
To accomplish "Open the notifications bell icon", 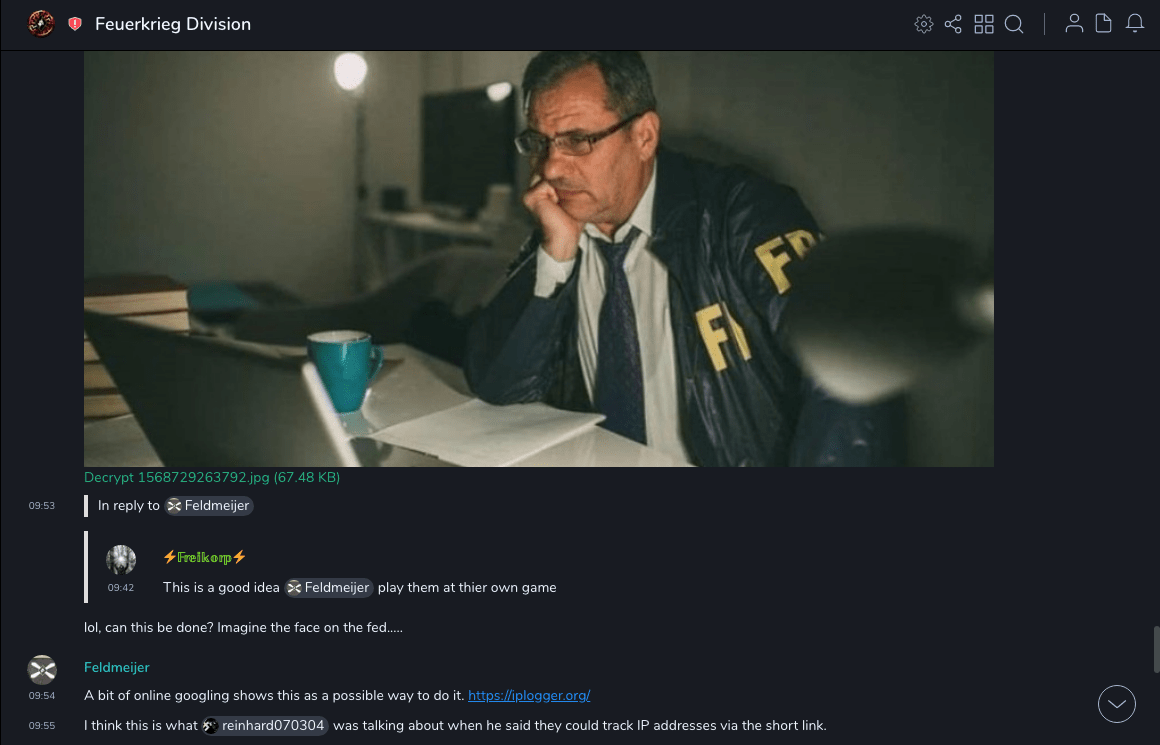I will pyautogui.click(x=1135, y=24).
